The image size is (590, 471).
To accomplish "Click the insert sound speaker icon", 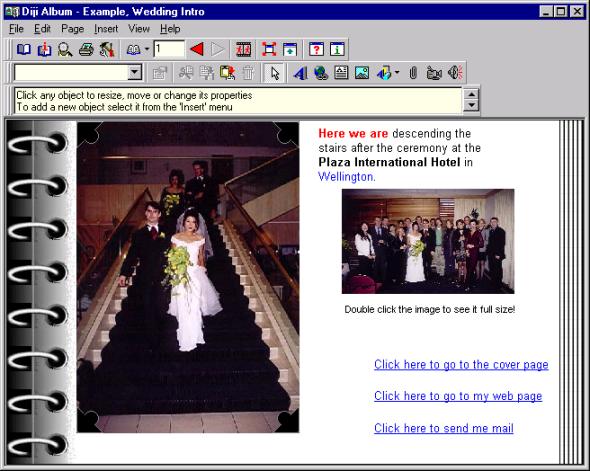I will point(455,73).
